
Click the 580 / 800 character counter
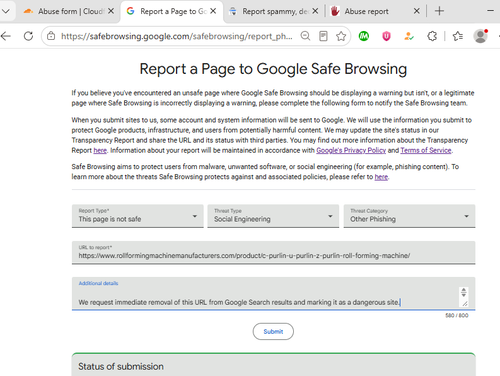[457, 315]
